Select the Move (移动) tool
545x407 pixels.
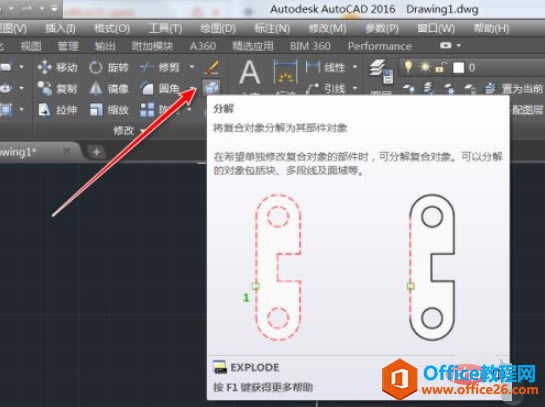pyautogui.click(x=57, y=67)
